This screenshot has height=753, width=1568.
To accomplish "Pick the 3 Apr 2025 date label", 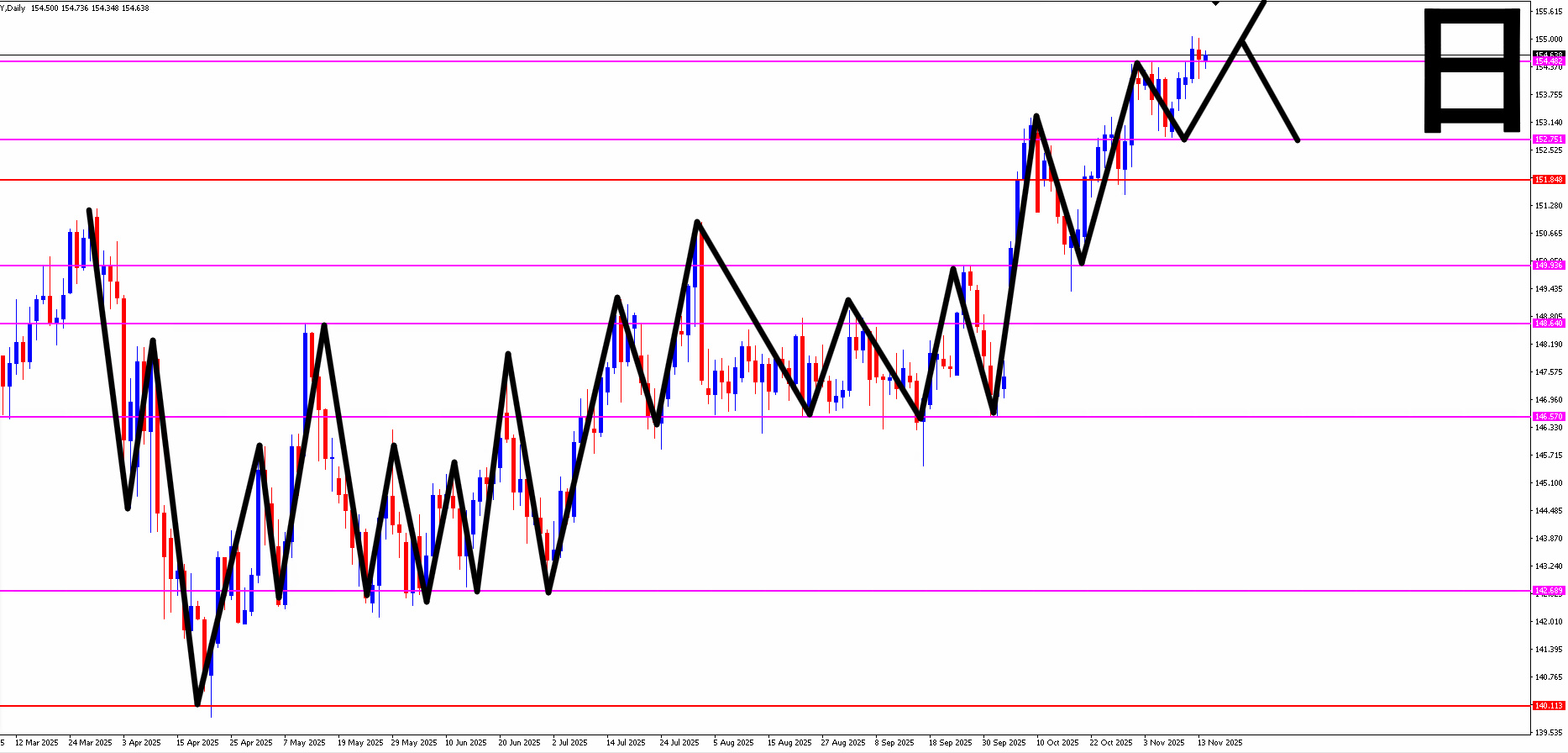I will pyautogui.click(x=141, y=743).
